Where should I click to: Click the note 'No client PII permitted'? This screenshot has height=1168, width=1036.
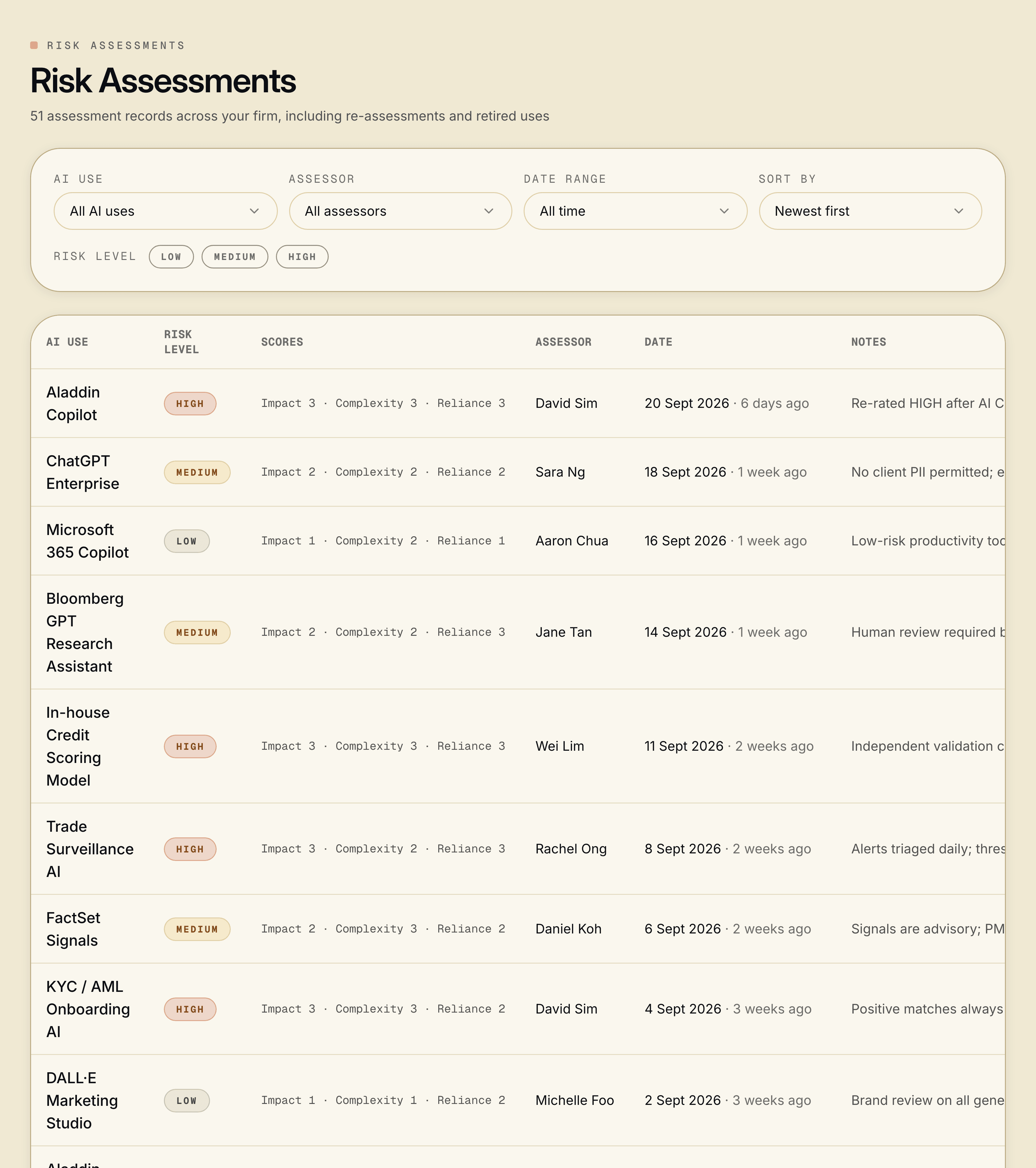coord(927,472)
